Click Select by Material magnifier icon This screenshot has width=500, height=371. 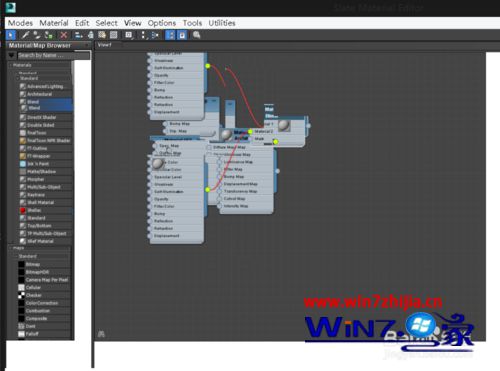tap(197, 35)
